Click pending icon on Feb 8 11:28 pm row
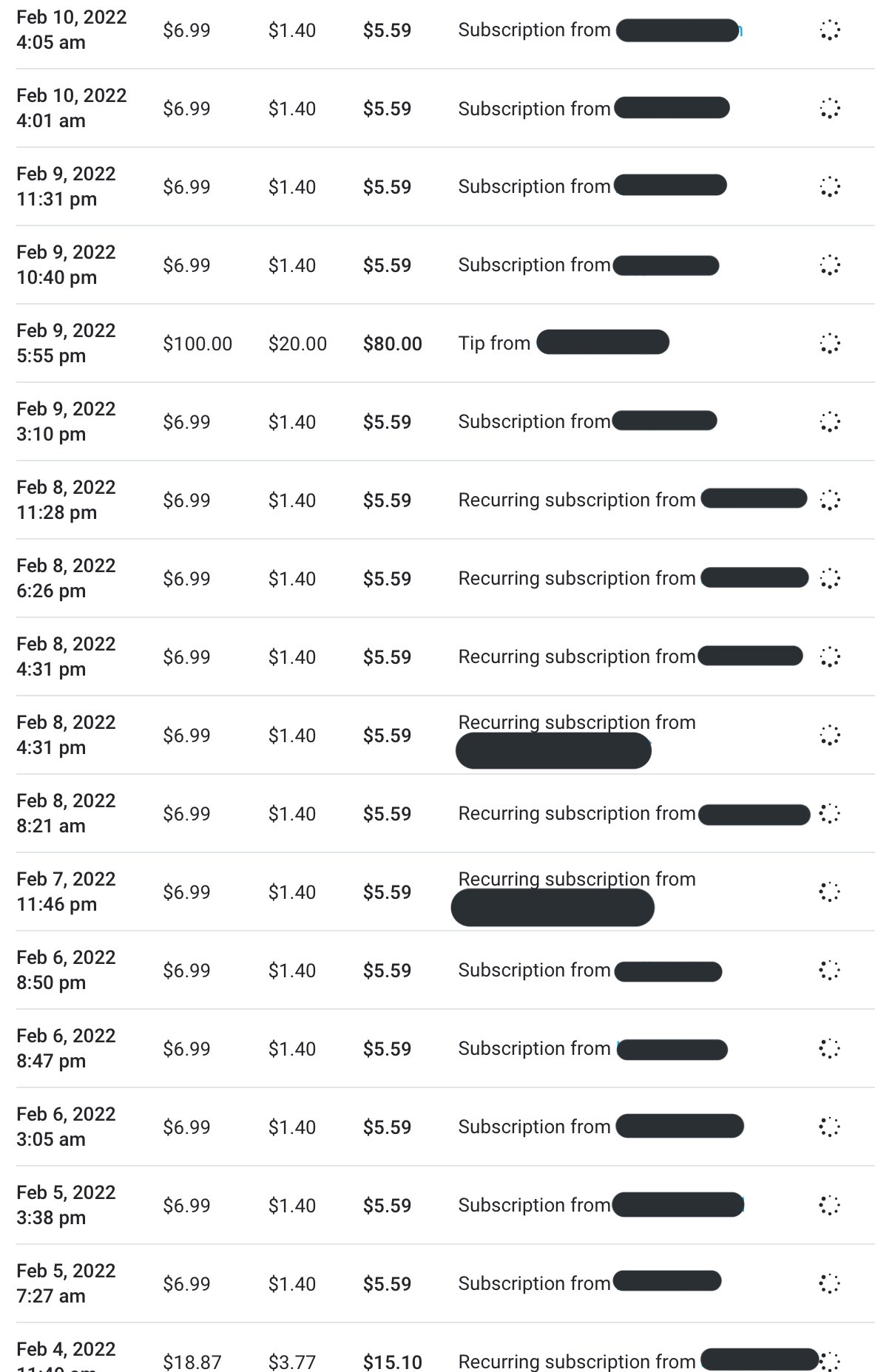This screenshot has height=1372, width=875. tap(830, 500)
